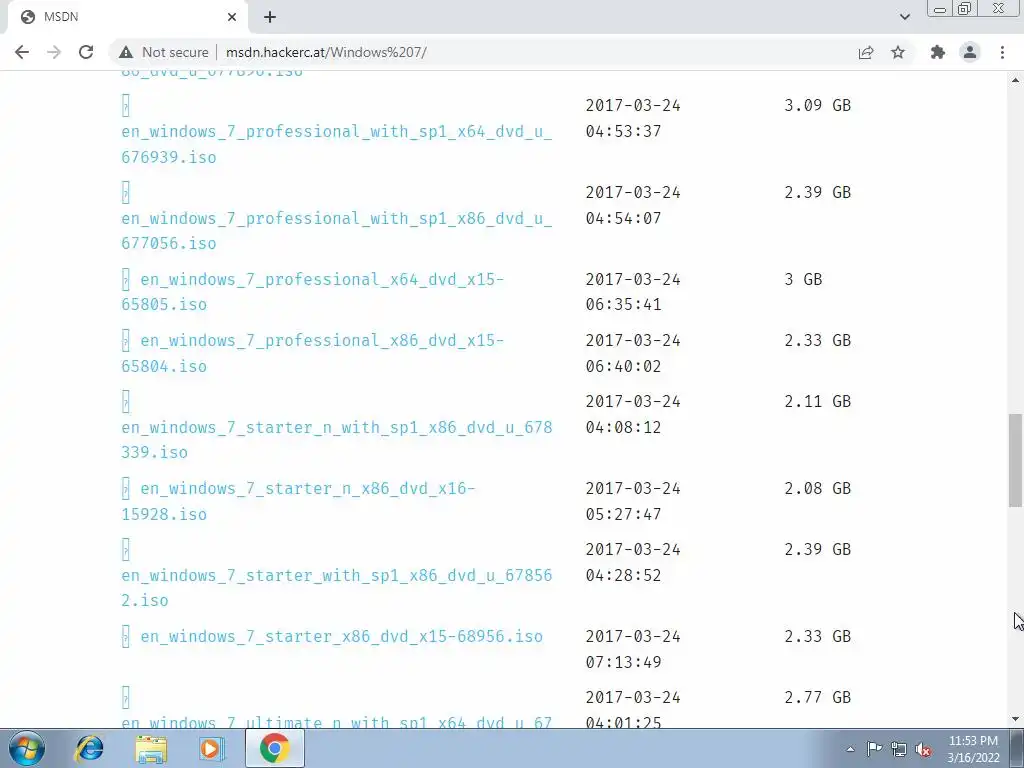Open Windows Explorer from taskbar
This screenshot has width=1024, height=768.
click(151, 748)
